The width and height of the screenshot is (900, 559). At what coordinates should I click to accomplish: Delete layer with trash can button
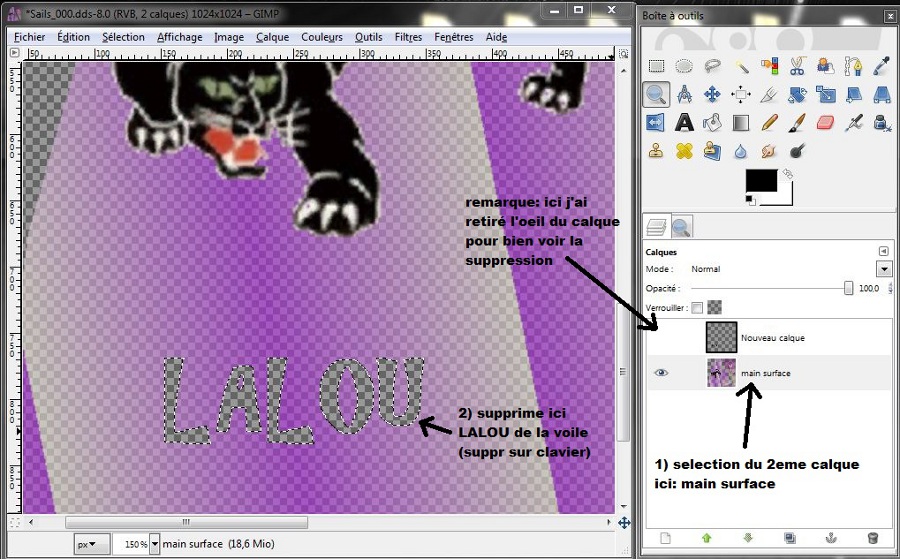point(873,538)
